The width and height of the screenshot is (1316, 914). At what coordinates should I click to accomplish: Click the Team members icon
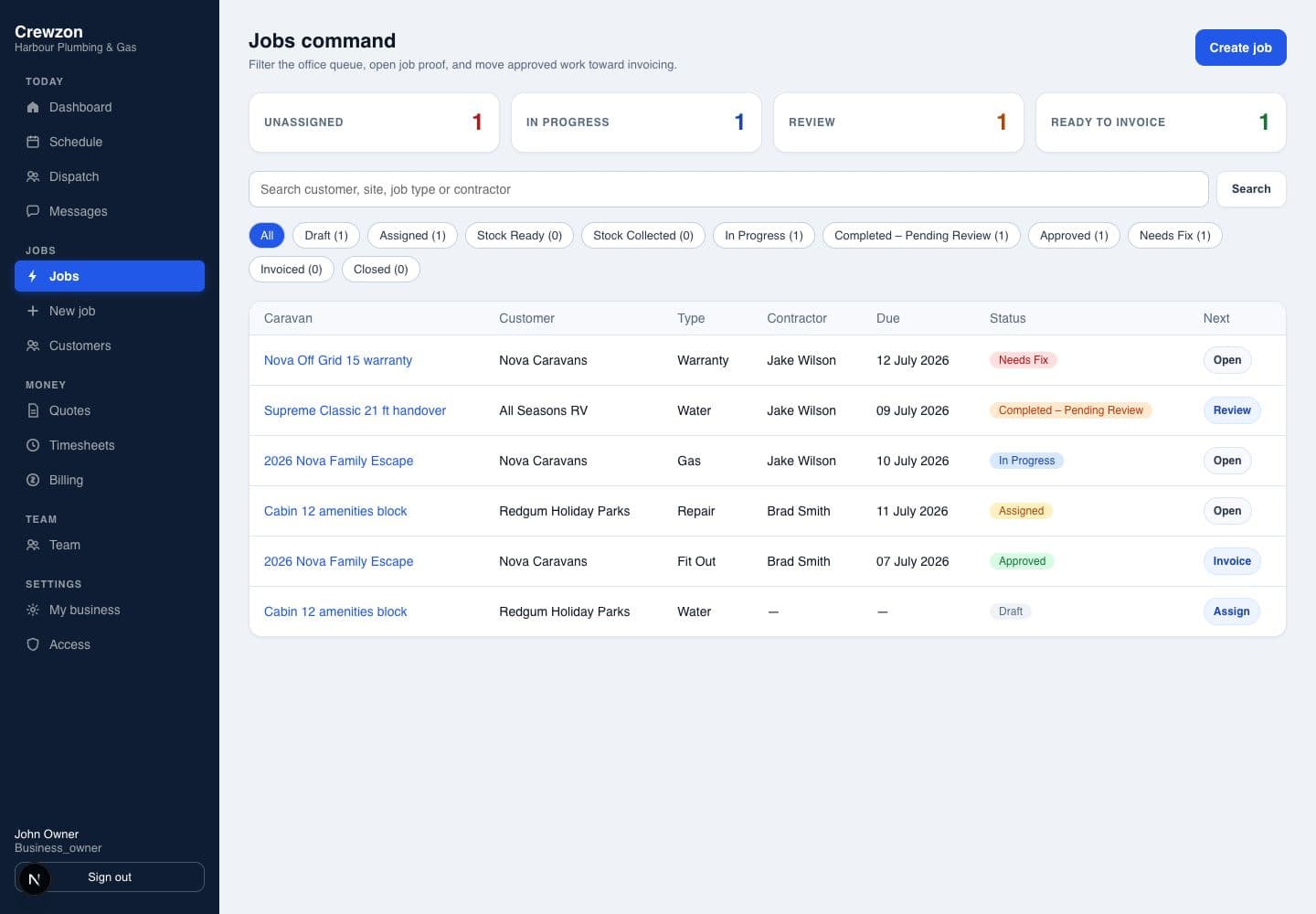(x=33, y=545)
